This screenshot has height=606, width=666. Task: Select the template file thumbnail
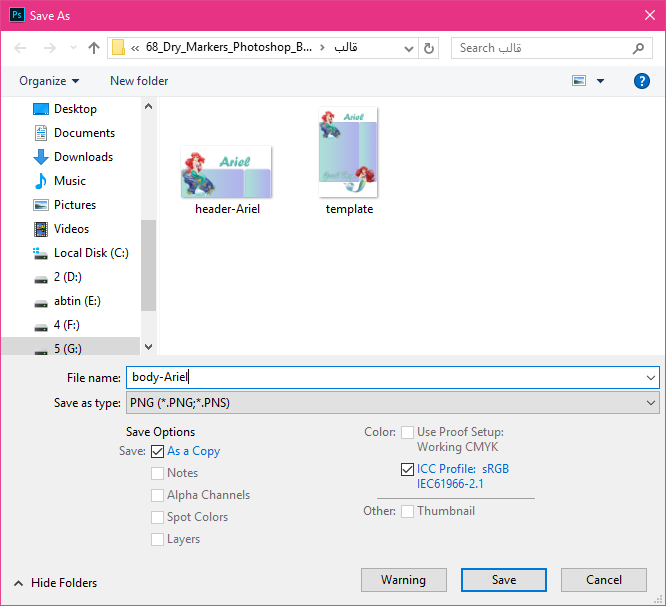tap(348, 152)
